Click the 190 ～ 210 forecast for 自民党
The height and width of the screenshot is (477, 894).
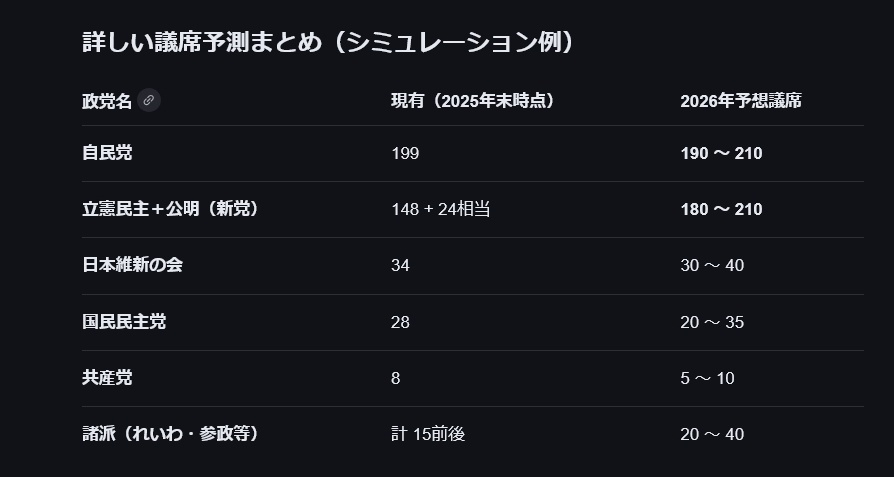721,153
